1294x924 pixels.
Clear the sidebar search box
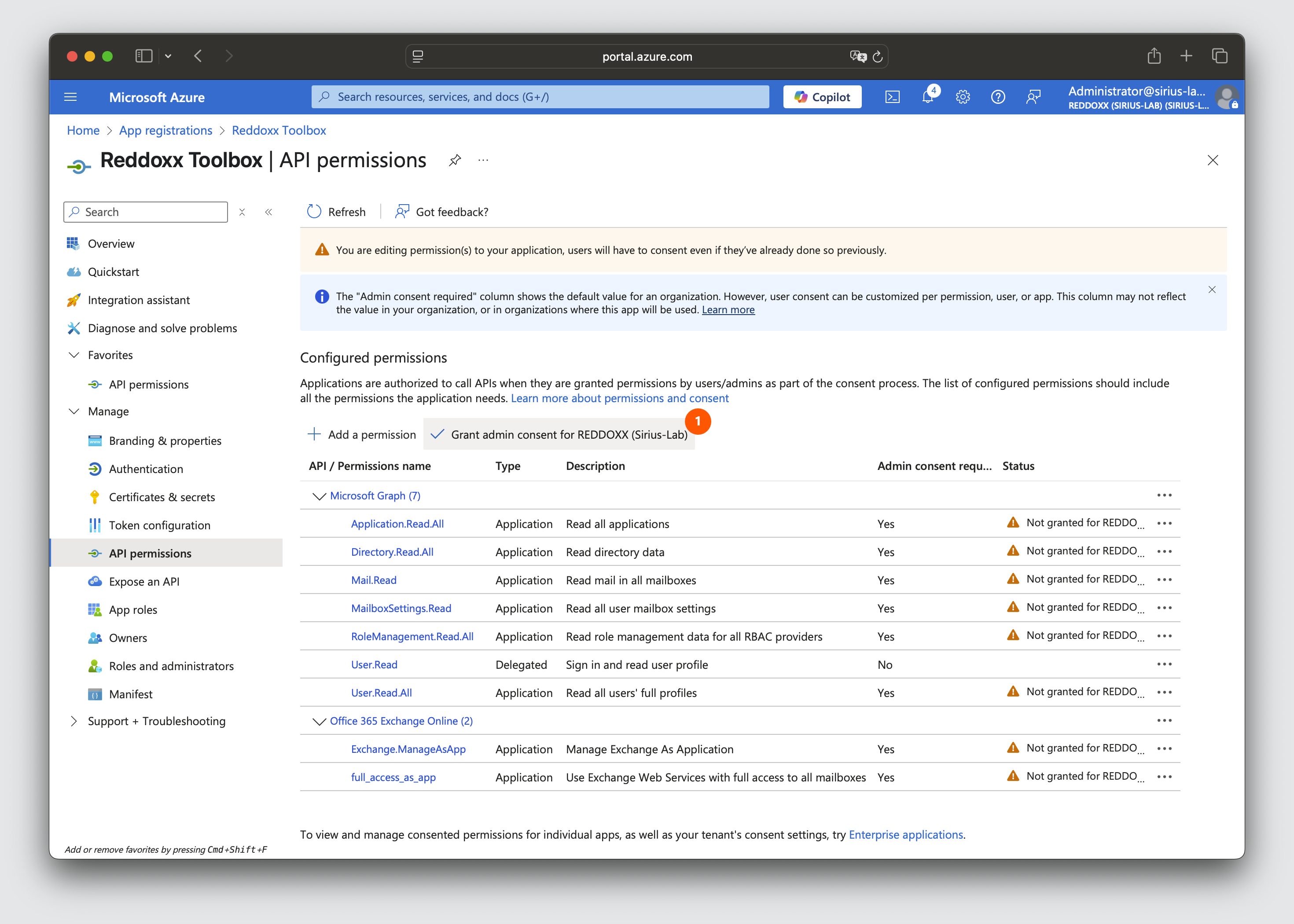click(x=242, y=212)
